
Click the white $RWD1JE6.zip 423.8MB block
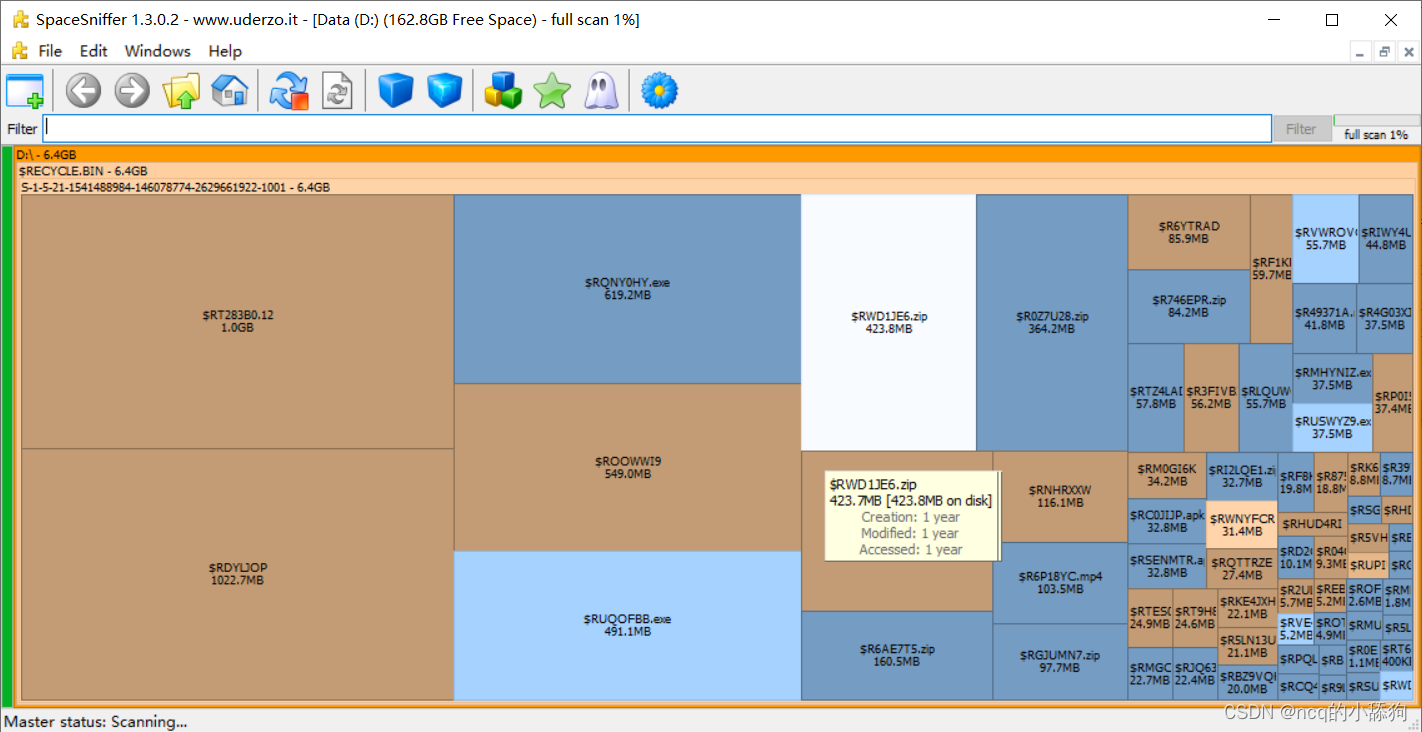click(888, 322)
